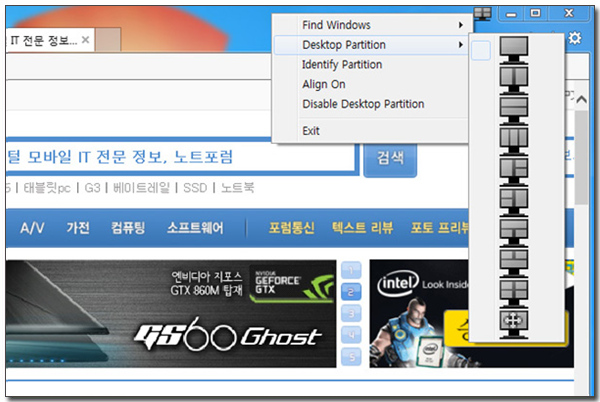Toggle Disable Desktop Partition
600x402 pixels.
pos(363,104)
